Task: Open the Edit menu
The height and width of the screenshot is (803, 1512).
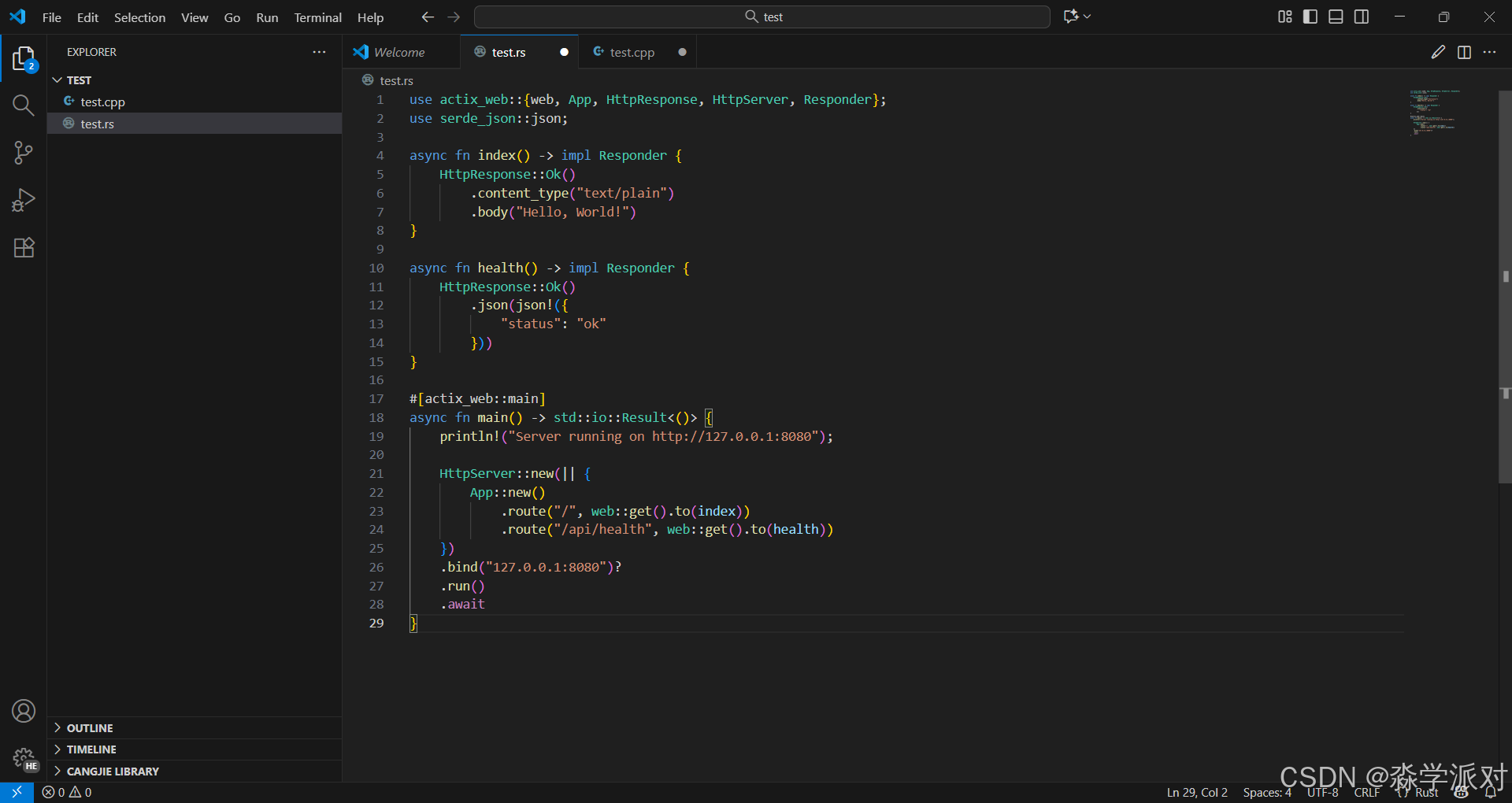Action: (87, 17)
